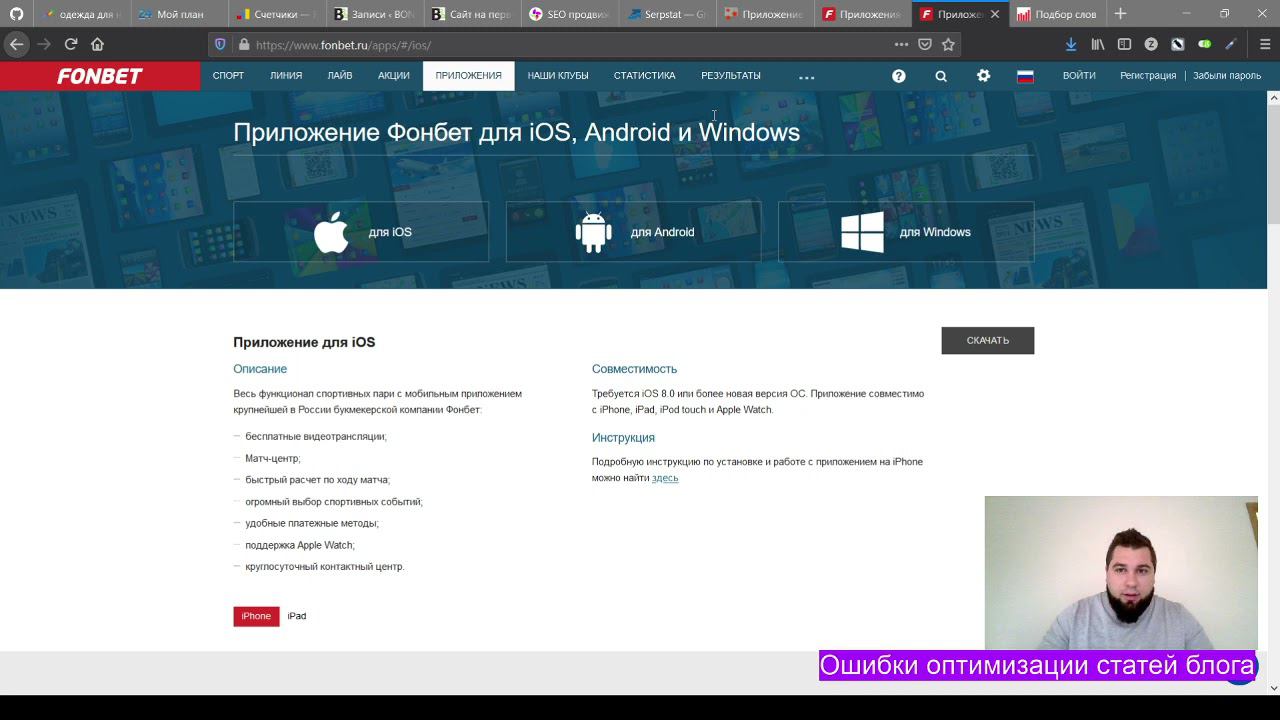This screenshot has width=1280, height=720.
Task: Open the browser home page
Action: point(97,44)
